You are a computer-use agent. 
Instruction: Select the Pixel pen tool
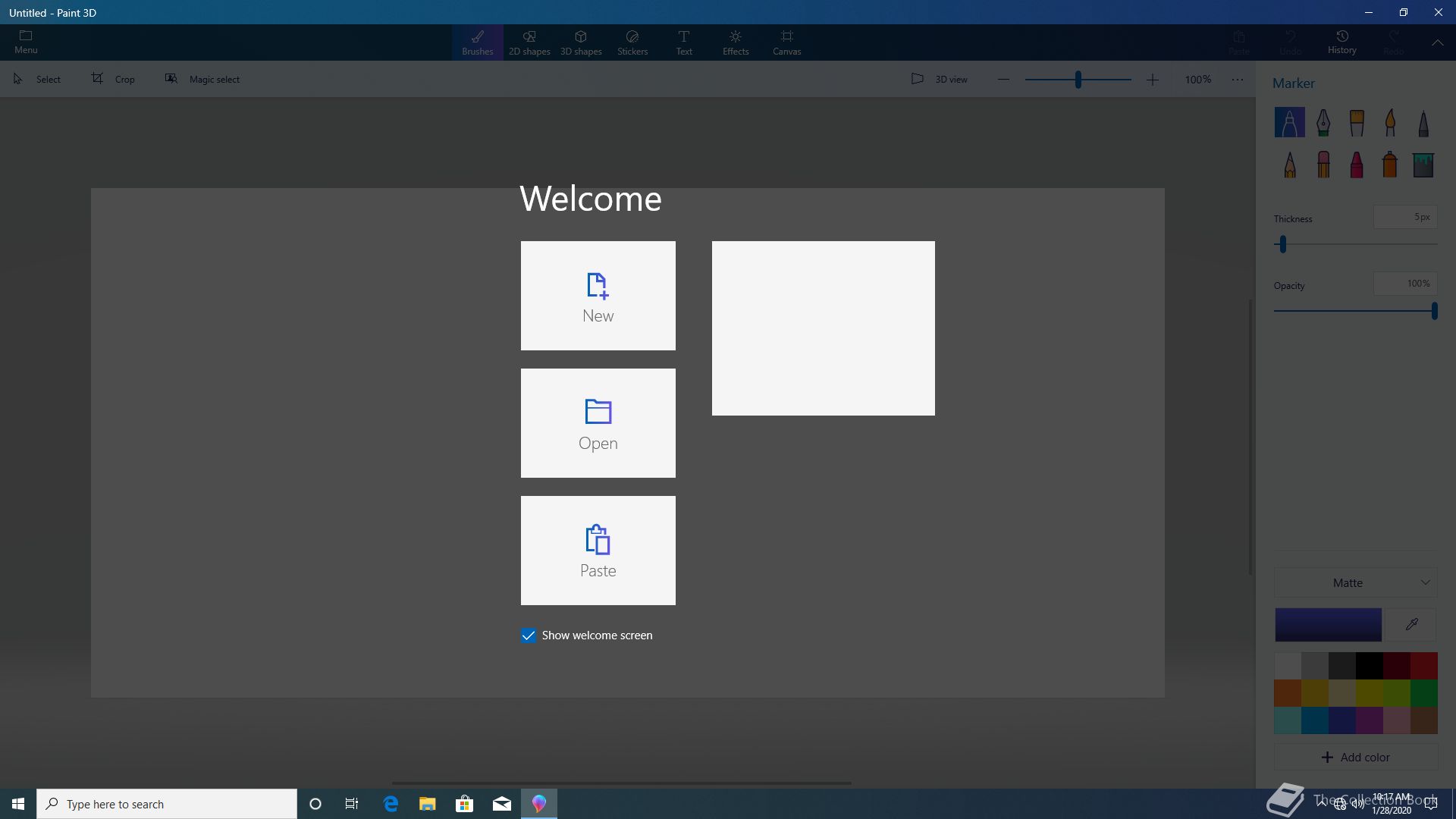(1423, 122)
